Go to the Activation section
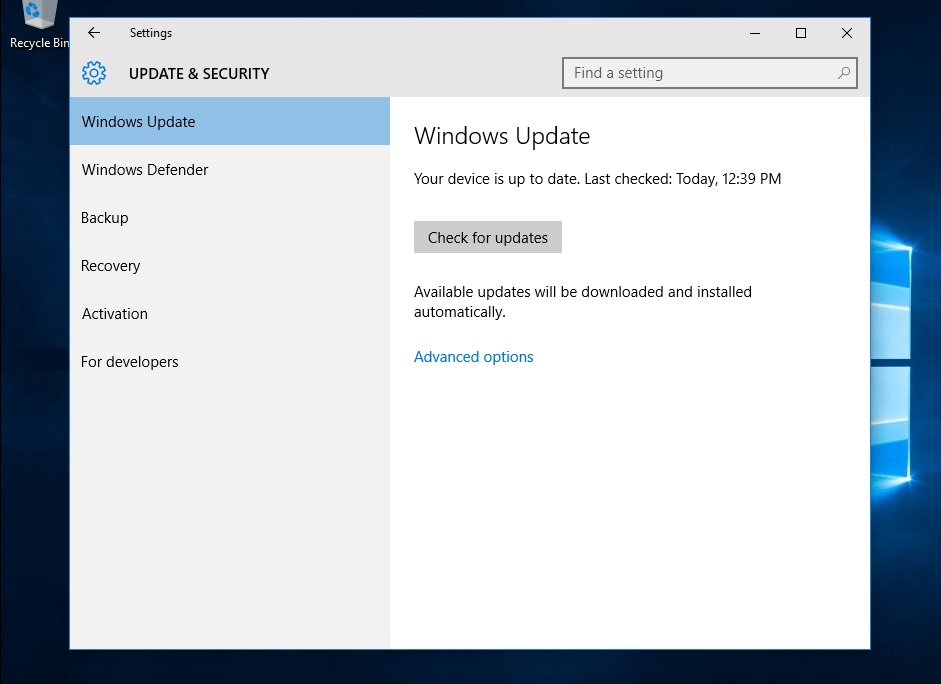 point(230,313)
